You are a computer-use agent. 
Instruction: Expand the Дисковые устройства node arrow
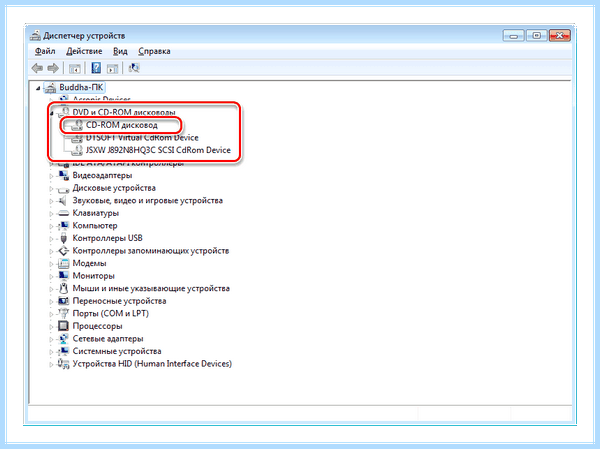(51, 189)
